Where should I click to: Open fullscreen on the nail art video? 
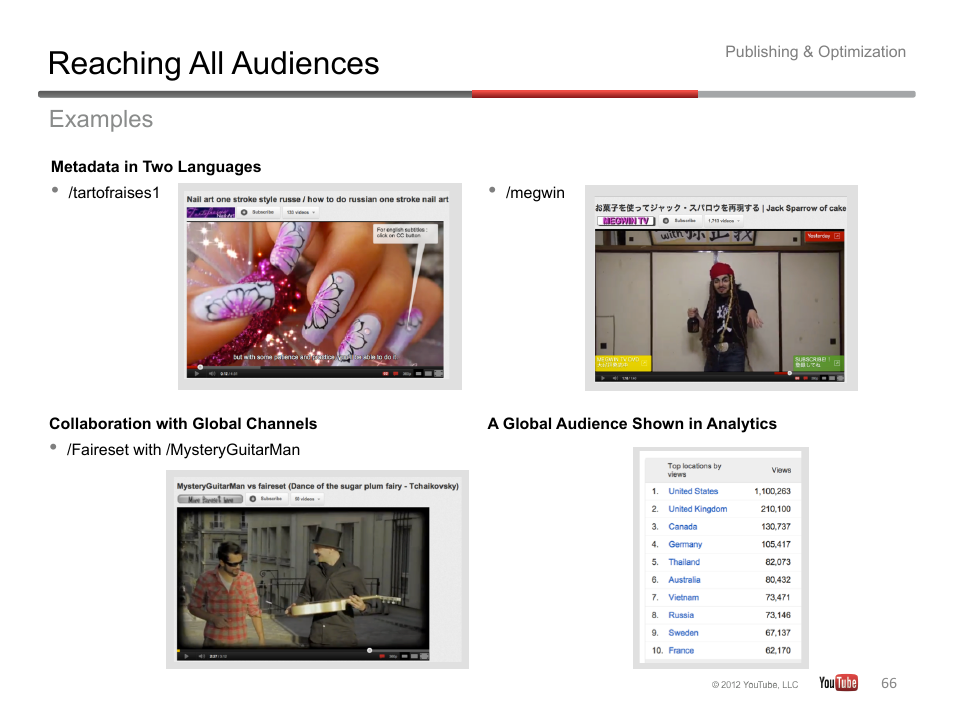click(439, 374)
